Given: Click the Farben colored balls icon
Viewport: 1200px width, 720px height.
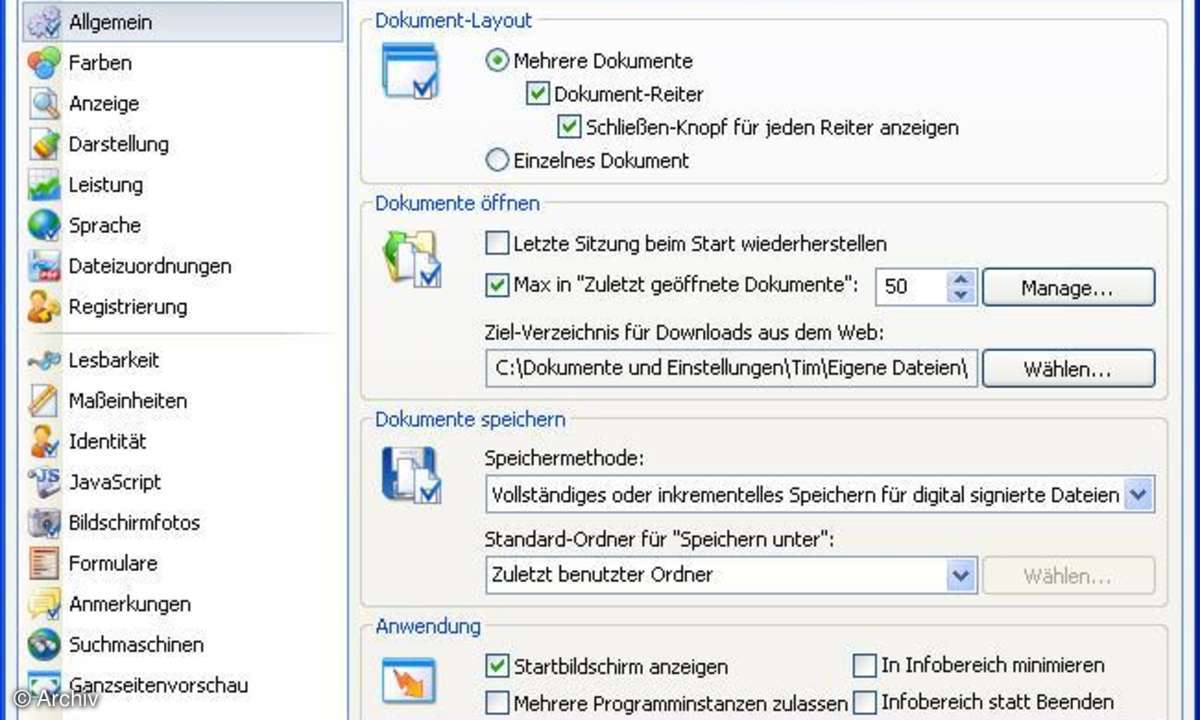Looking at the screenshot, I should [44, 63].
